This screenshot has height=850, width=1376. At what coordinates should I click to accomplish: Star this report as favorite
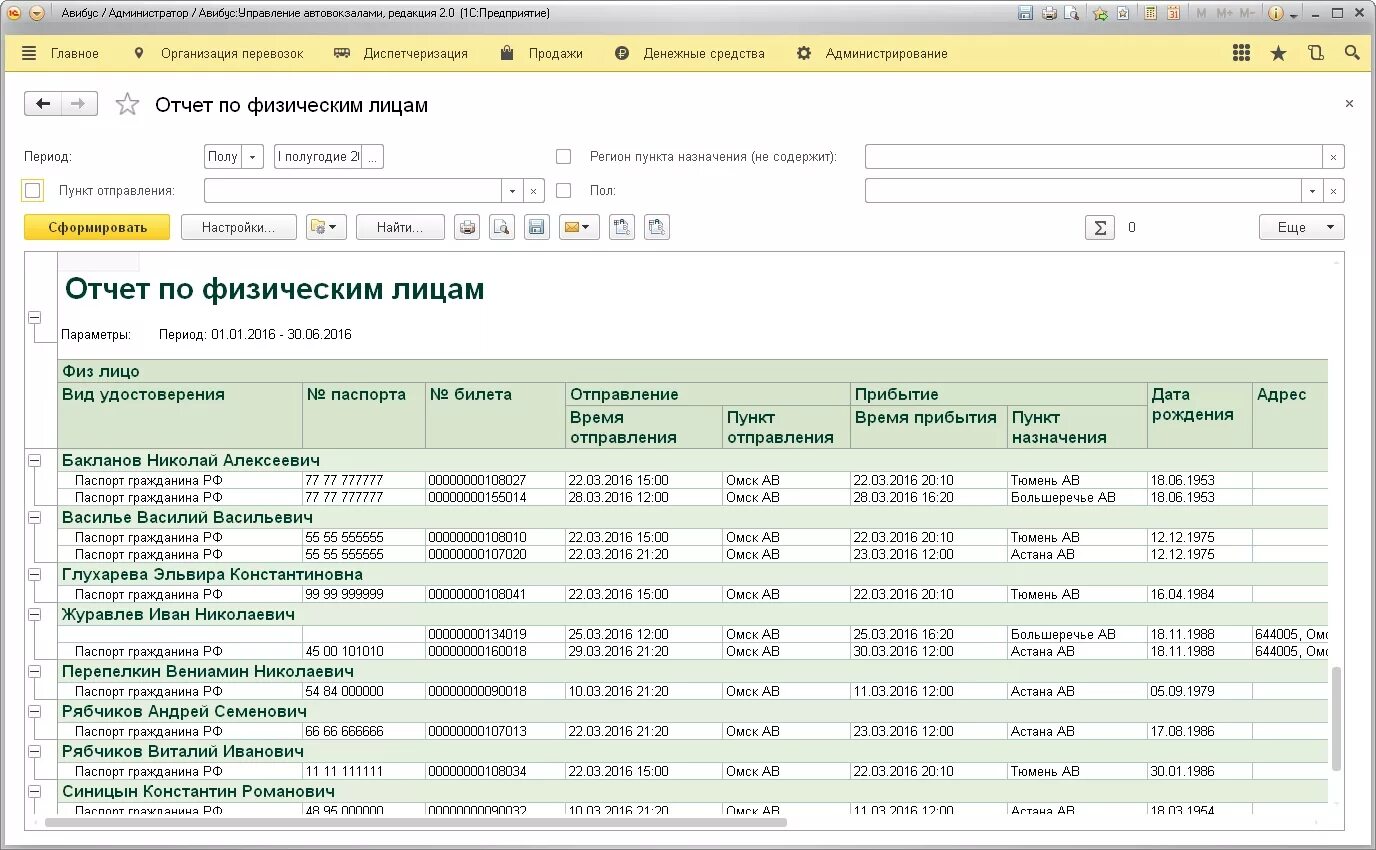(127, 104)
